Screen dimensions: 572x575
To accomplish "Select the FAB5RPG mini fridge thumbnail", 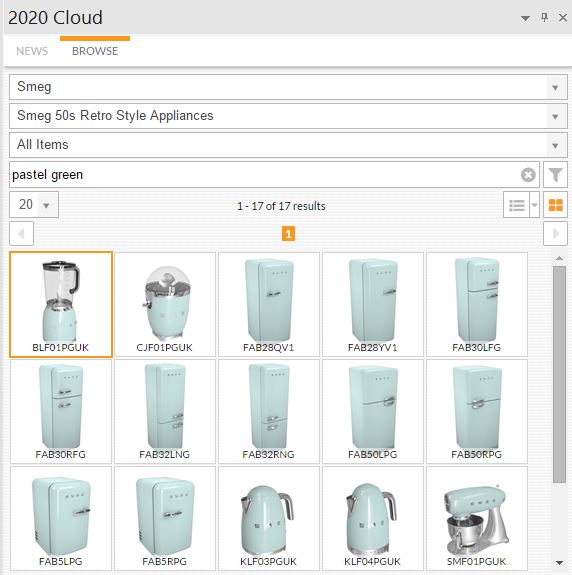I will click(x=165, y=519).
